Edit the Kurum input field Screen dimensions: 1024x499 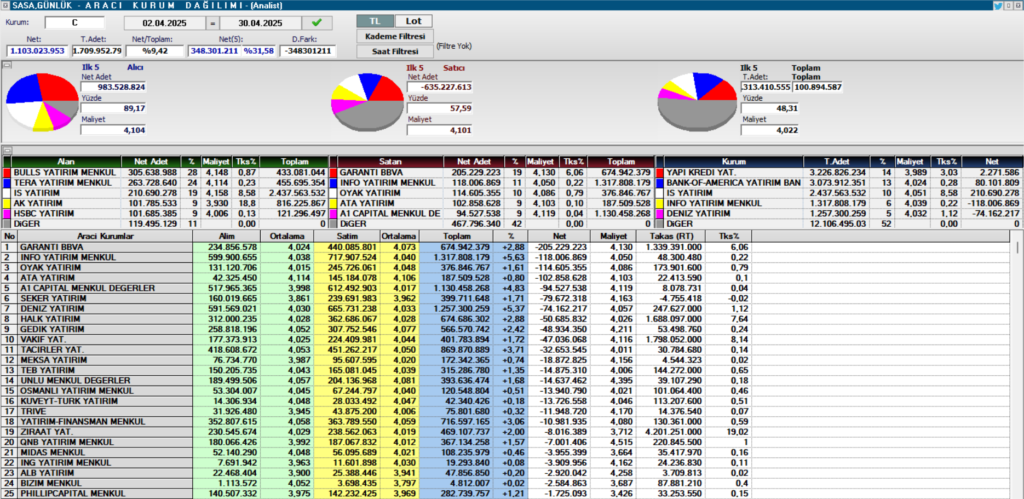point(74,23)
